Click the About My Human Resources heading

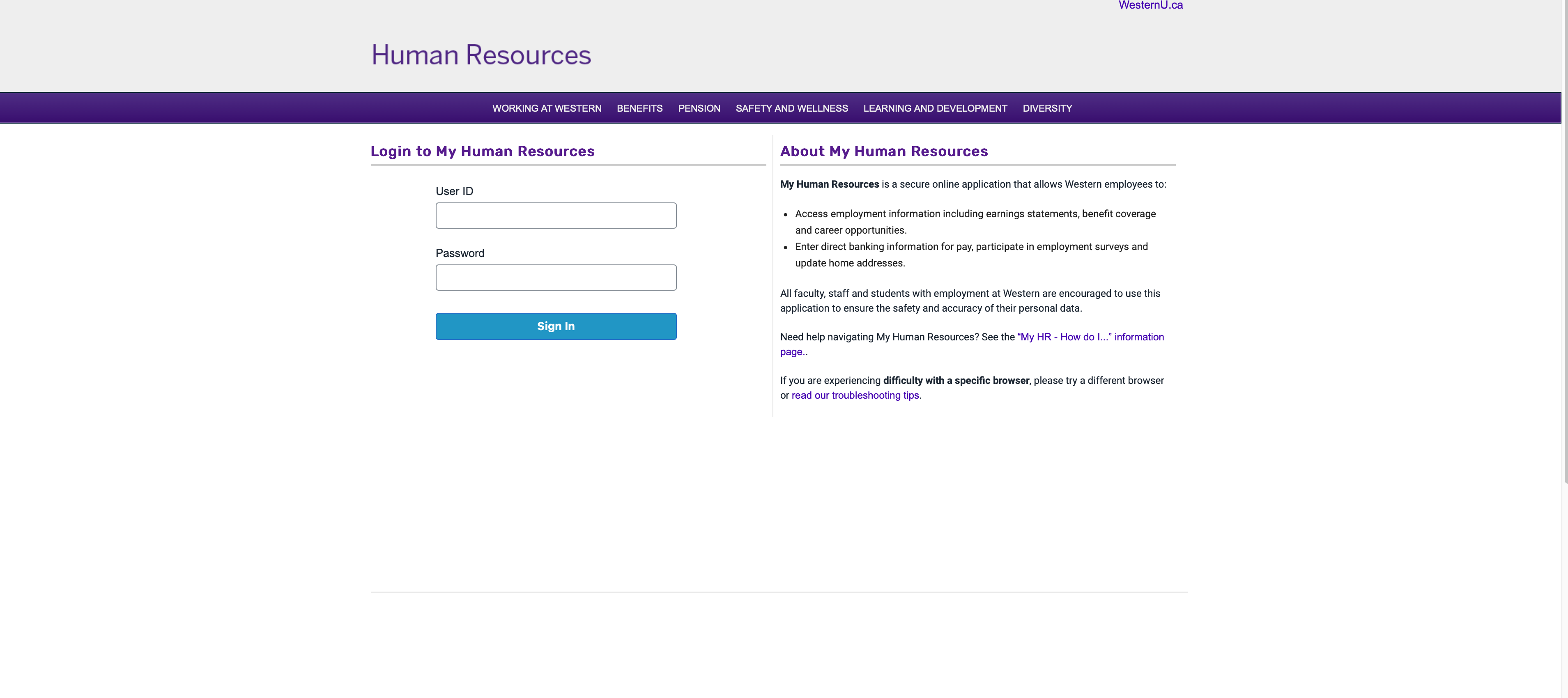click(884, 151)
